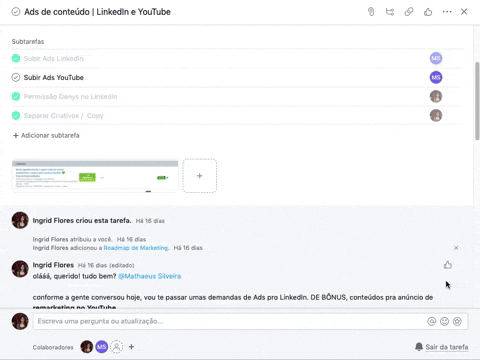The width and height of the screenshot is (480, 360).
Task: Open the emoji picker smiley icon
Action: point(444,321)
